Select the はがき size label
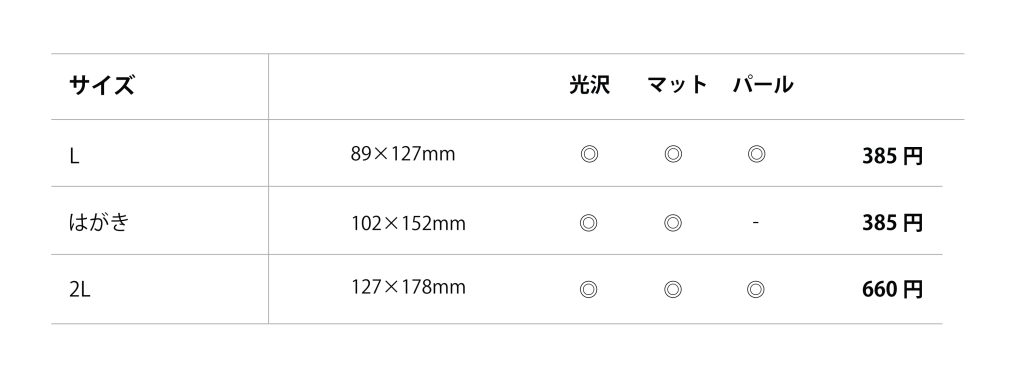 99,223
